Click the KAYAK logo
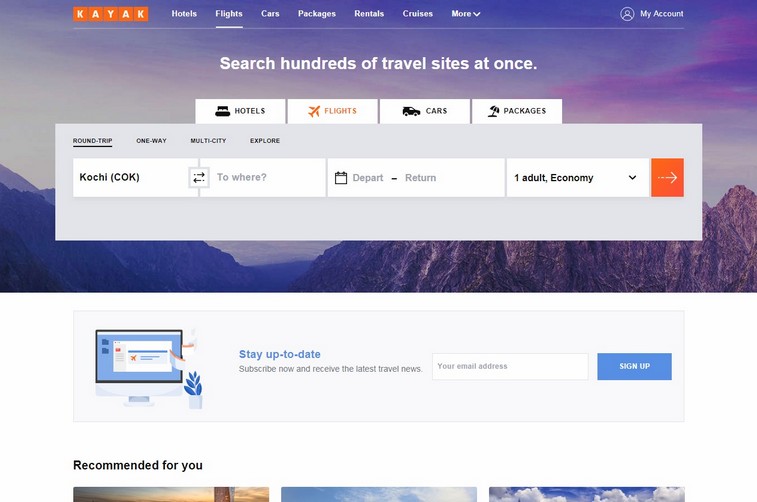 [x=111, y=14]
